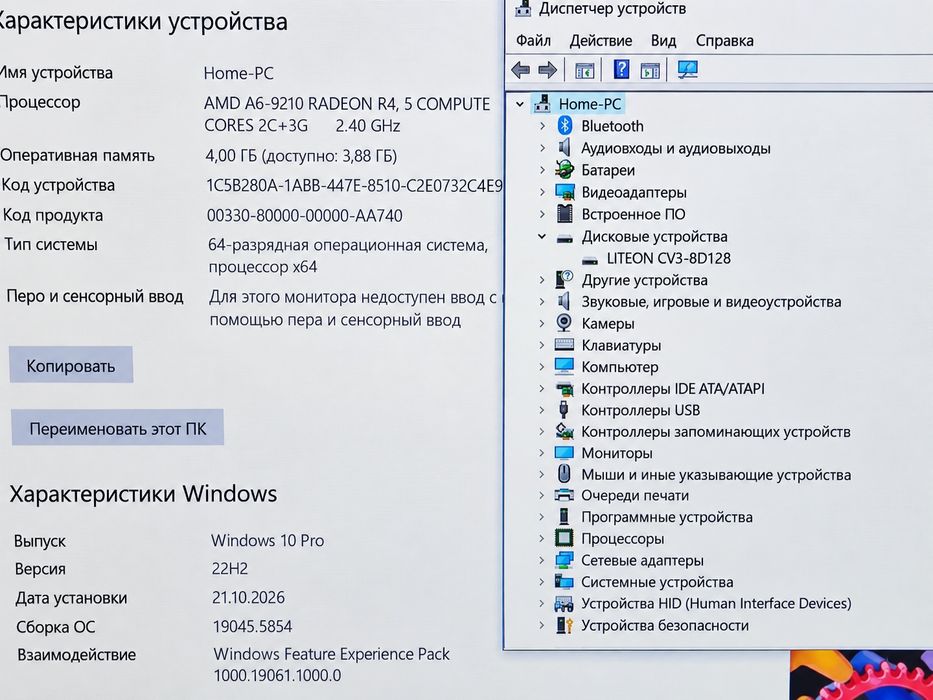Click the speaker icon beside Аудиовходы и аудиовыходы
The height and width of the screenshot is (700, 933).
click(565, 148)
